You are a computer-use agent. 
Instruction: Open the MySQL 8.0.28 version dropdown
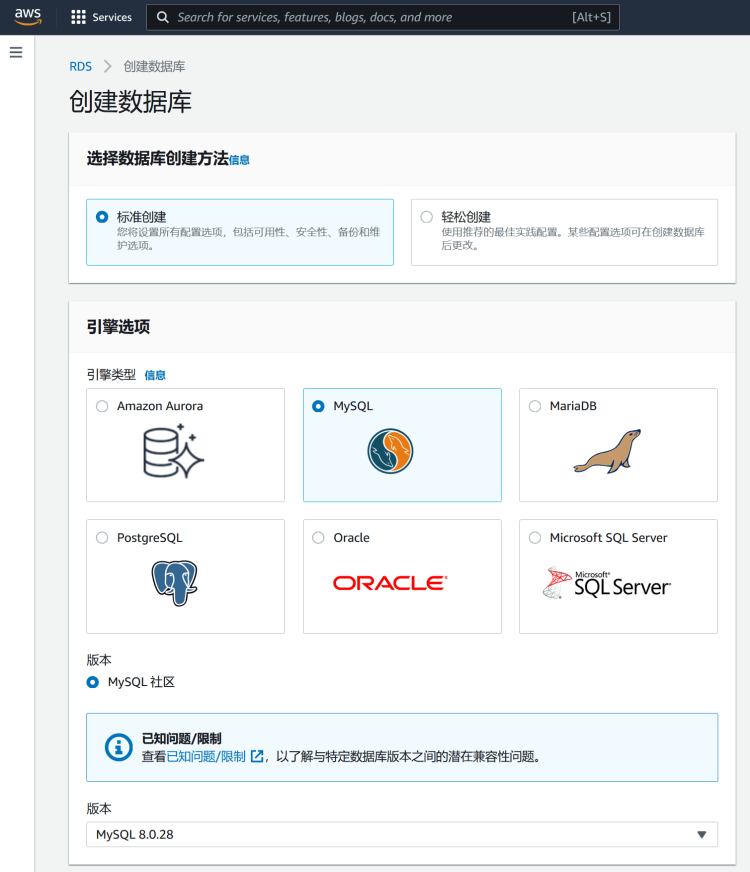pyautogui.click(x=401, y=834)
